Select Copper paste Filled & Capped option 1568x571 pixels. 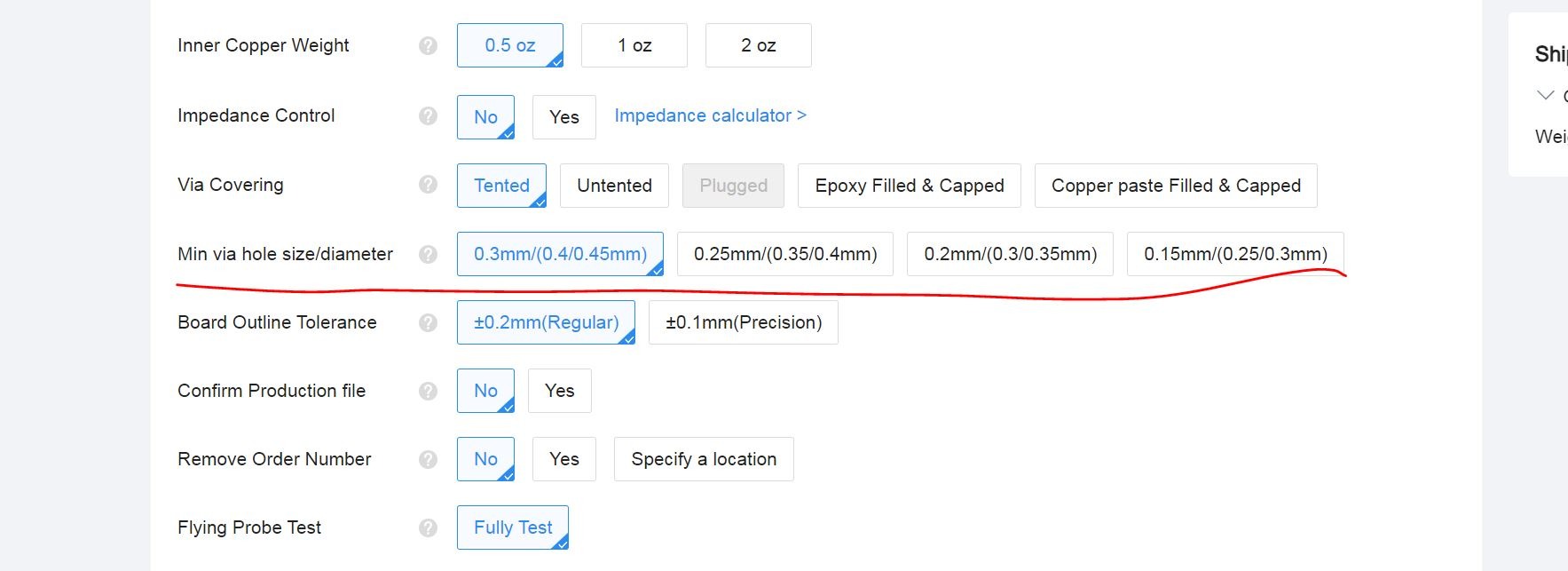[x=1176, y=186]
